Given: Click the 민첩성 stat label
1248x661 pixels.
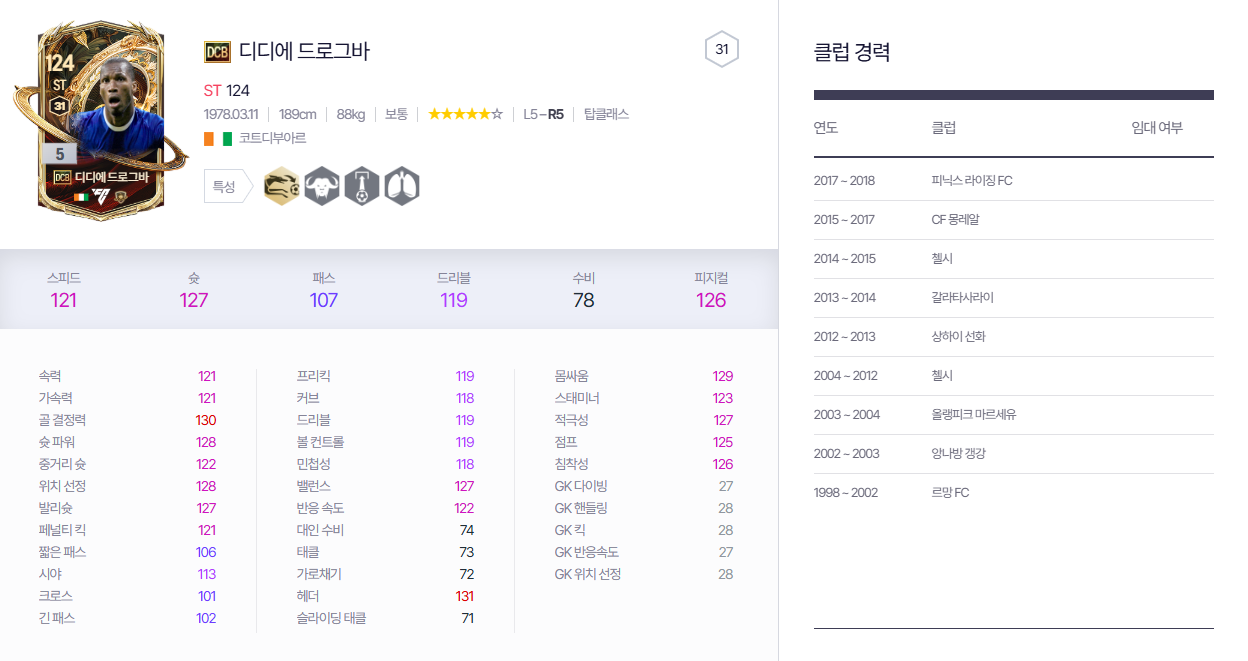Looking at the screenshot, I should [x=313, y=464].
